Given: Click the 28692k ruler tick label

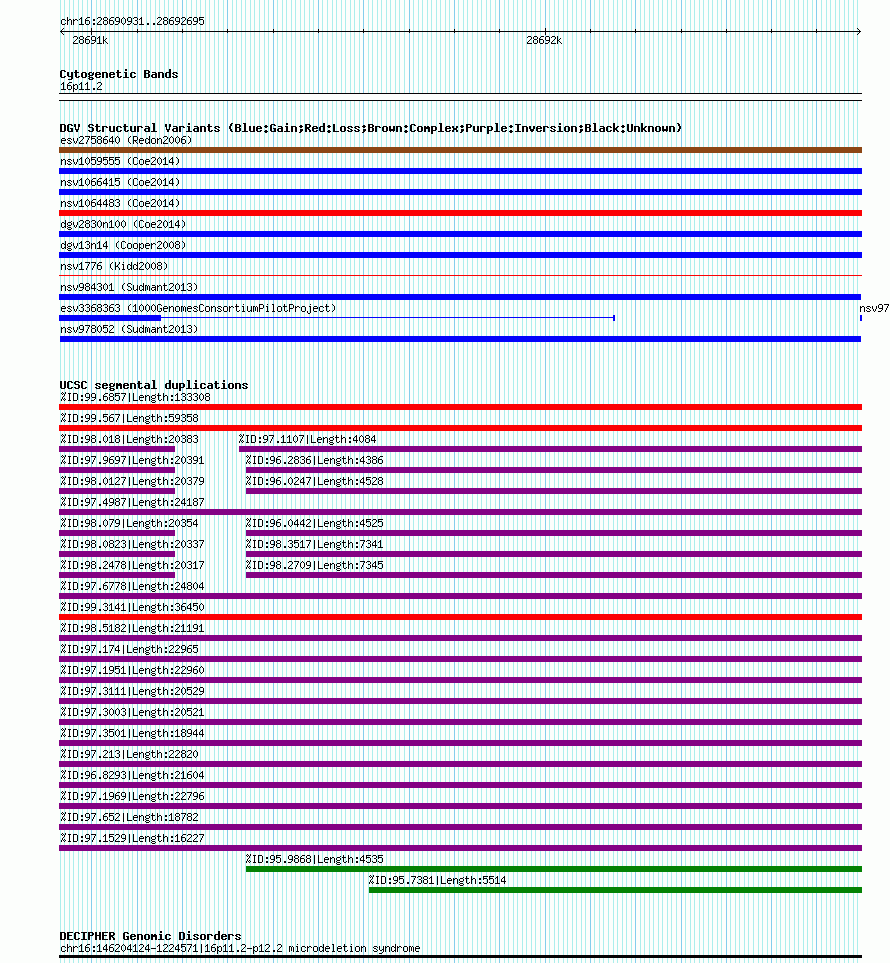Looking at the screenshot, I should click(544, 41).
